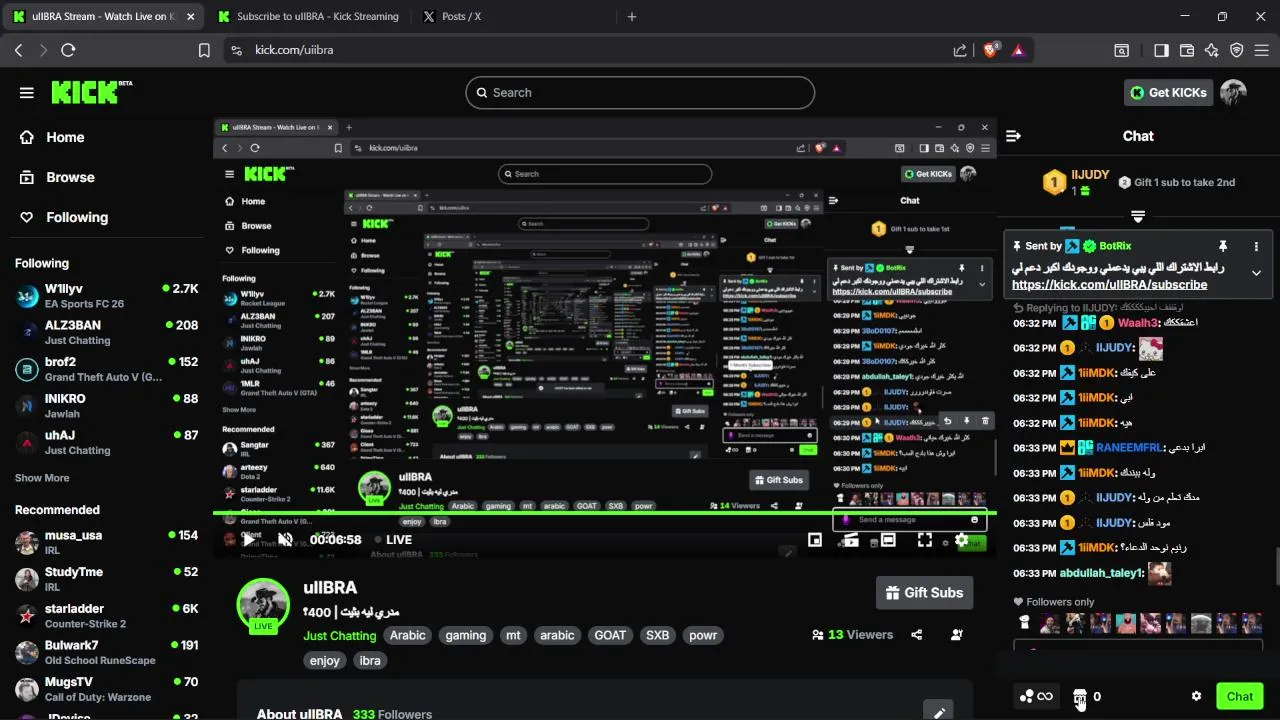Open starladder recommended channel

coord(107,615)
